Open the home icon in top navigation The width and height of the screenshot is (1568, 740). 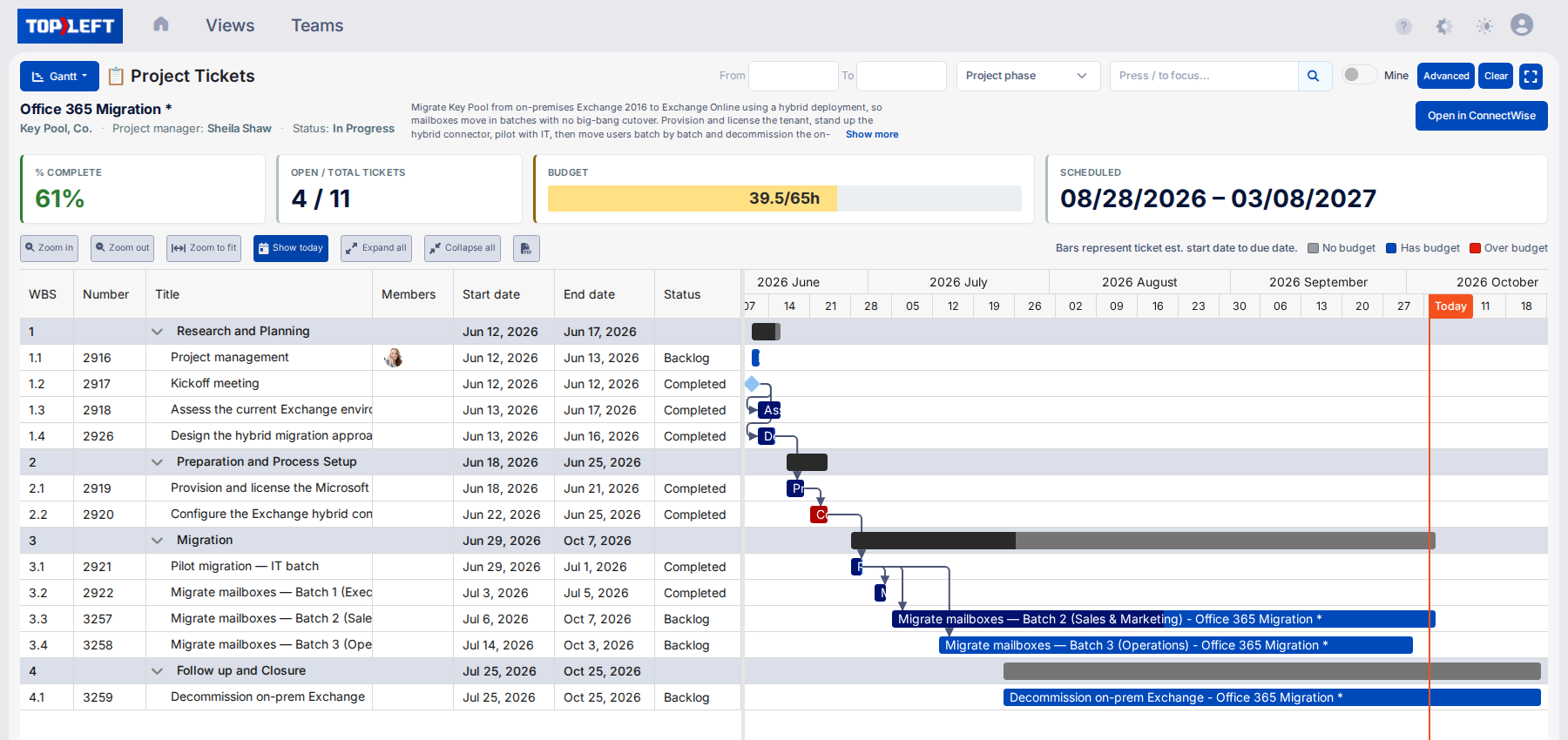tap(161, 25)
